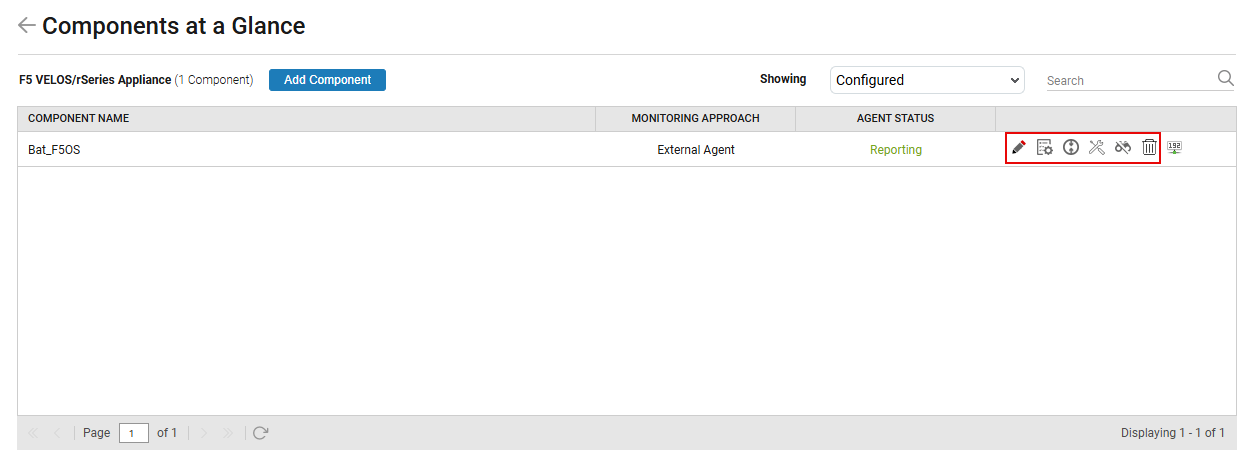
Task: Open the wrench and screwdriver maintenance icon
Action: (x=1096, y=148)
